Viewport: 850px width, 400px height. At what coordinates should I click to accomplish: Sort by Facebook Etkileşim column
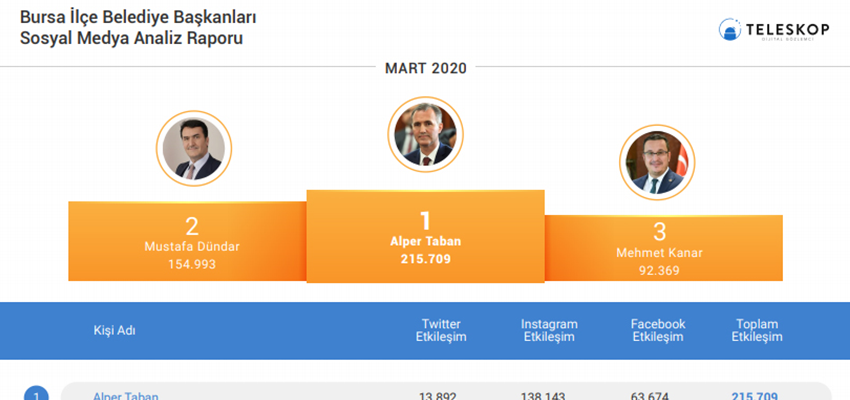pos(658,331)
